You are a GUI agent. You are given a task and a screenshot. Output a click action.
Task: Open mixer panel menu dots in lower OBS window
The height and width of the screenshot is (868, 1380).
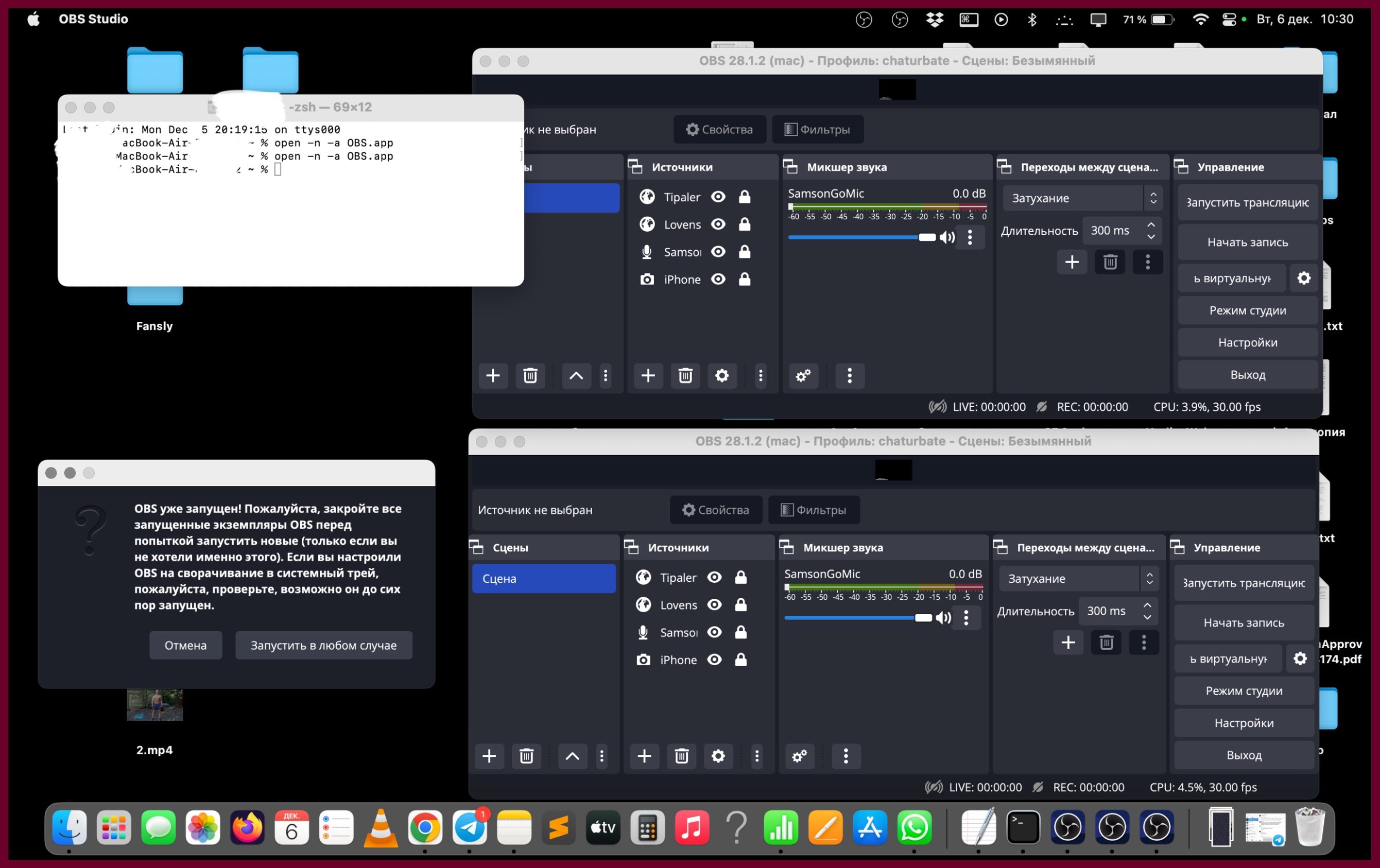[x=846, y=756]
